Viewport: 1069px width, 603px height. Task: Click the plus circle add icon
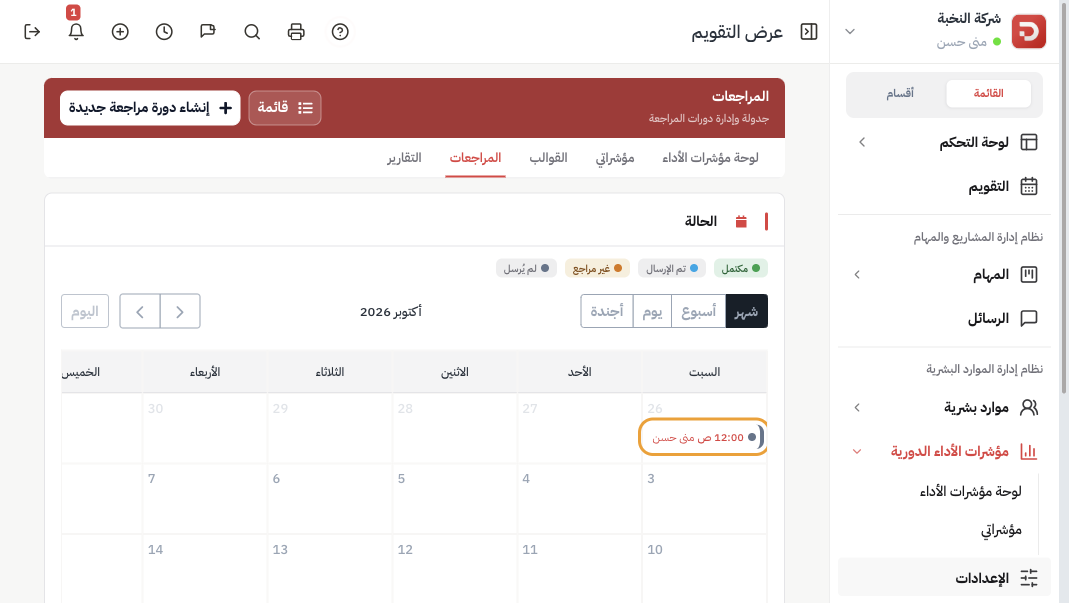(120, 31)
